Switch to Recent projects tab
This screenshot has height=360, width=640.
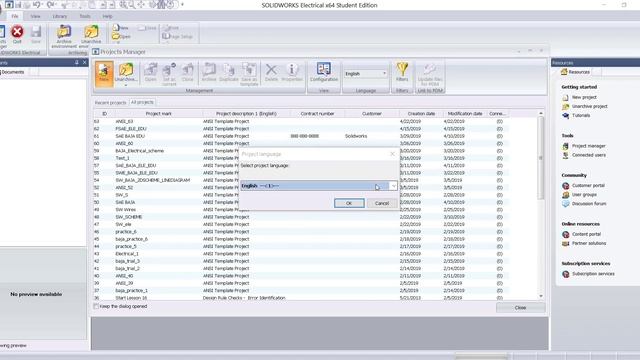point(111,103)
